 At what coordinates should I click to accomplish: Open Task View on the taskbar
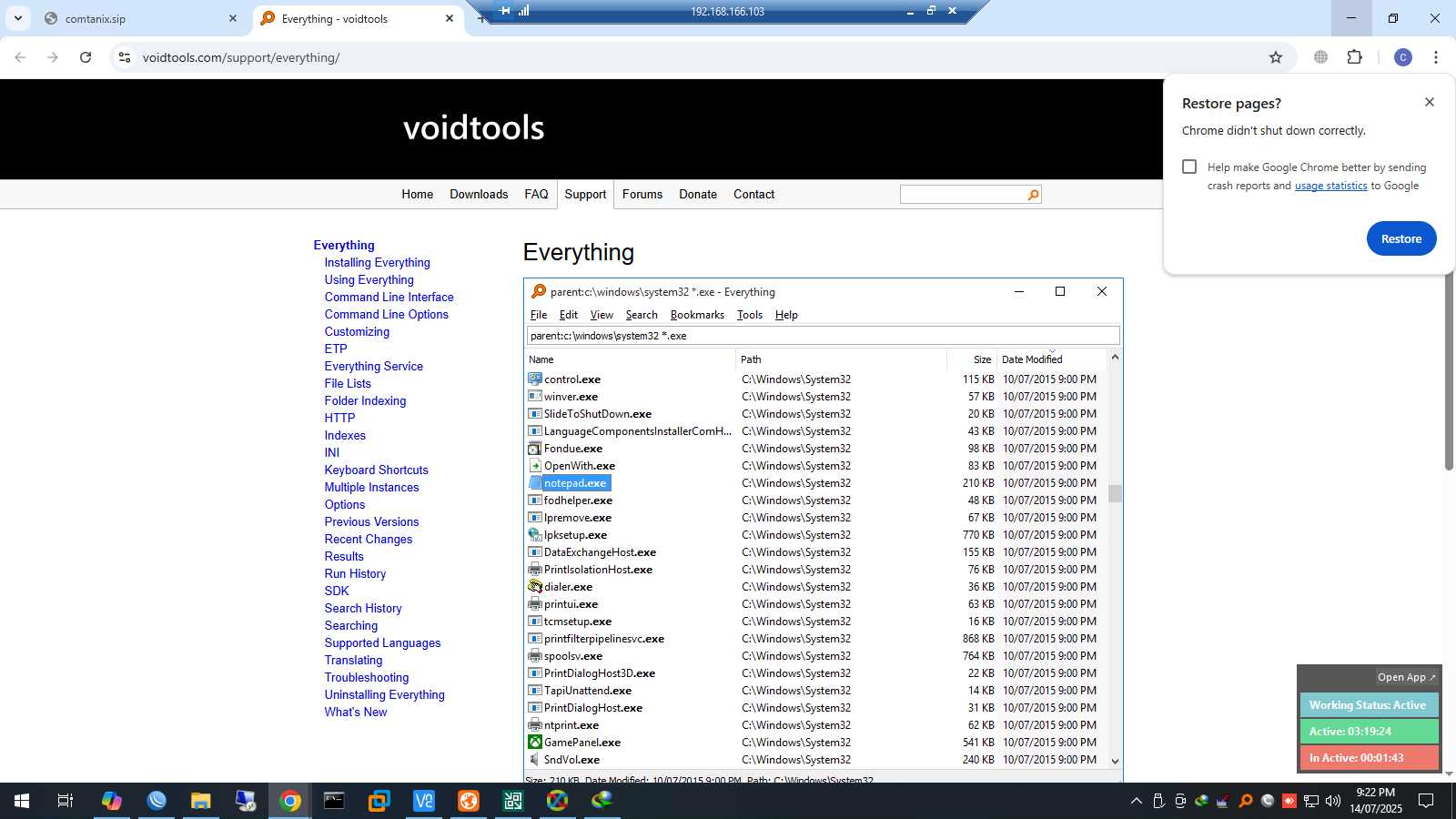tap(66, 801)
